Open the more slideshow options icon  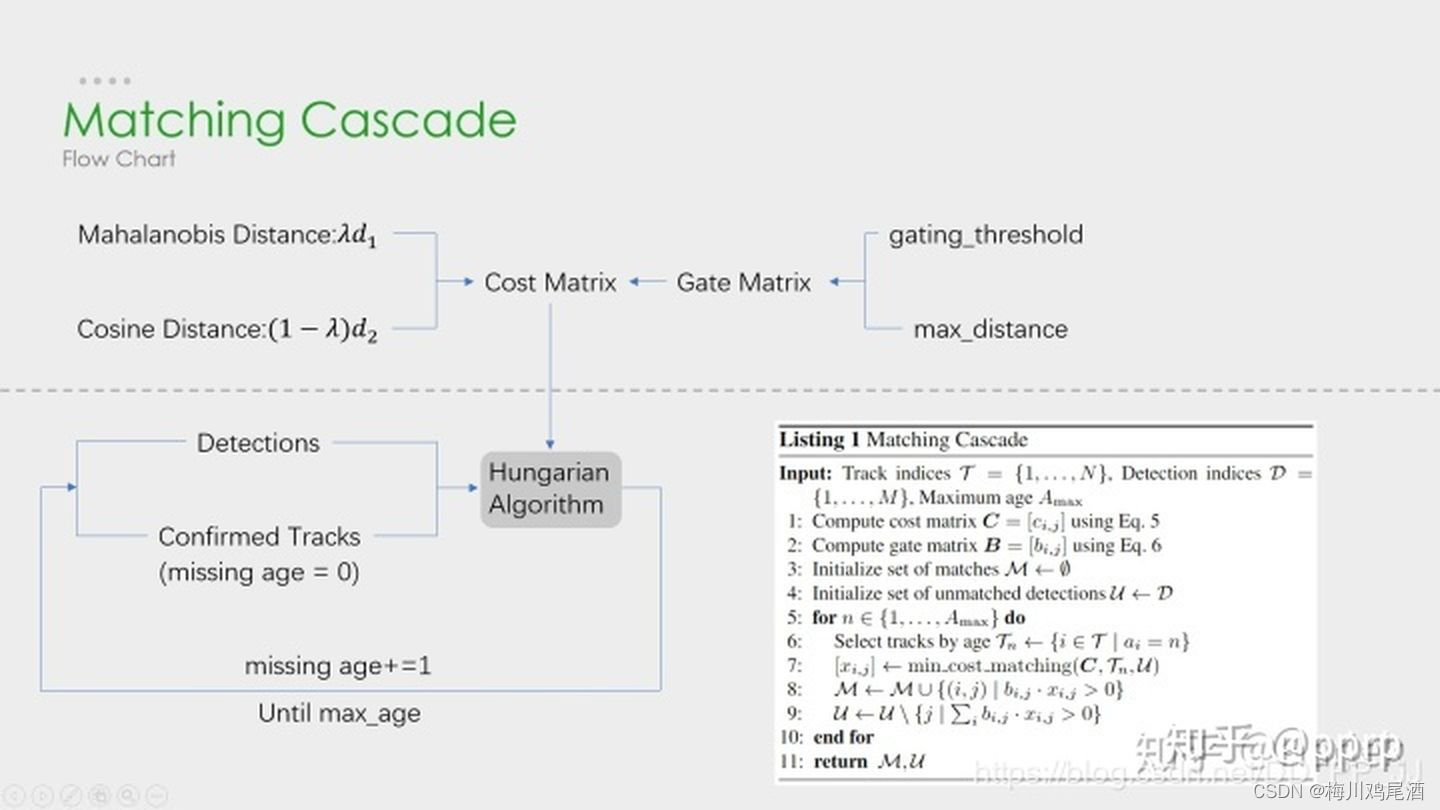point(157,796)
